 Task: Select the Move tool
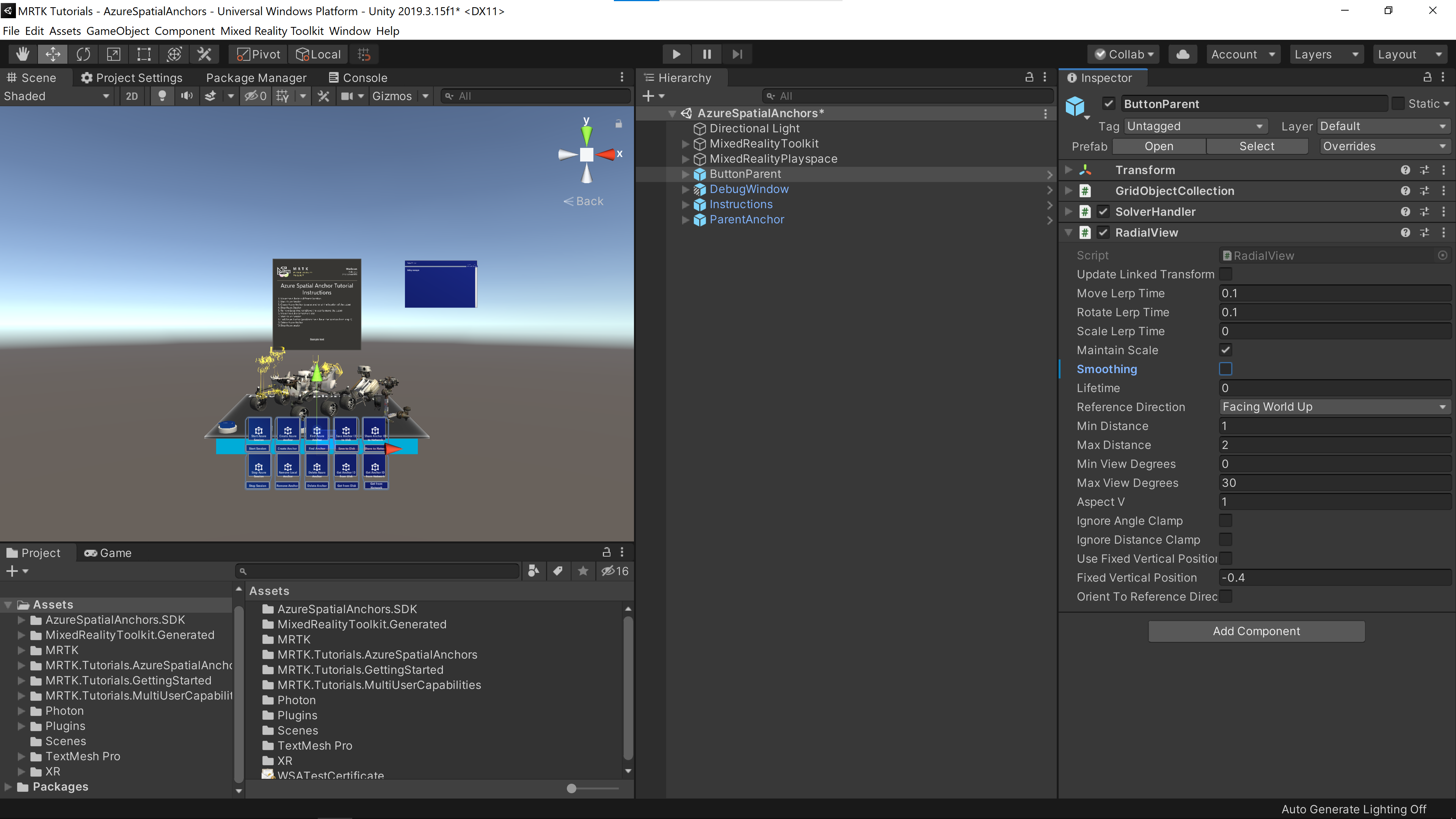pos(53,54)
